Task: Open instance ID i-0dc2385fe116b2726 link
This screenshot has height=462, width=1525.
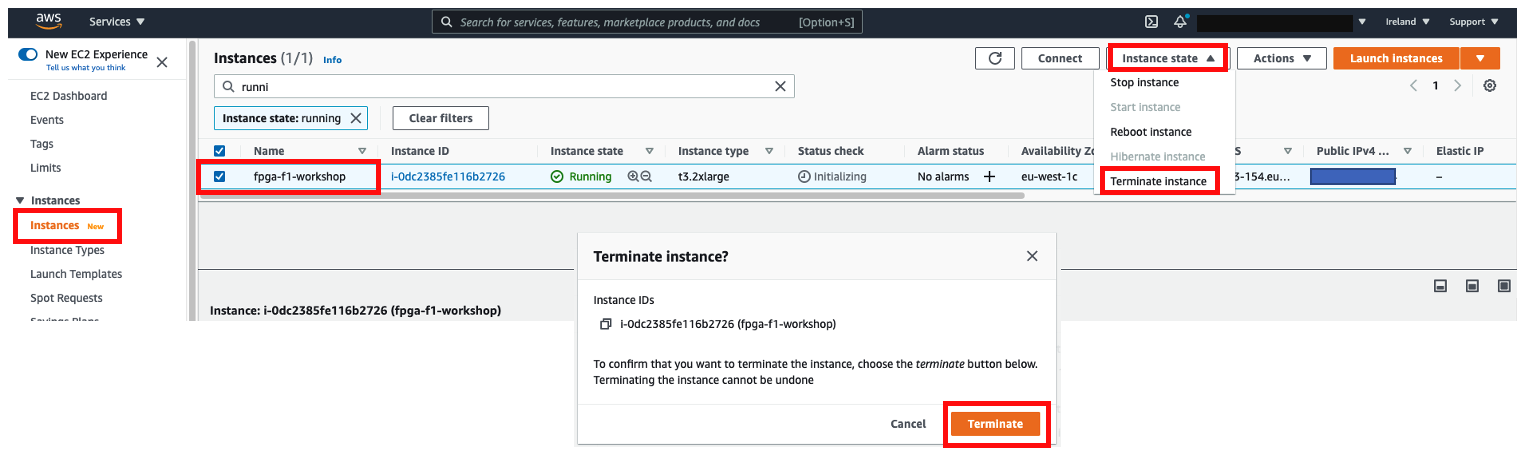Action: click(447, 177)
